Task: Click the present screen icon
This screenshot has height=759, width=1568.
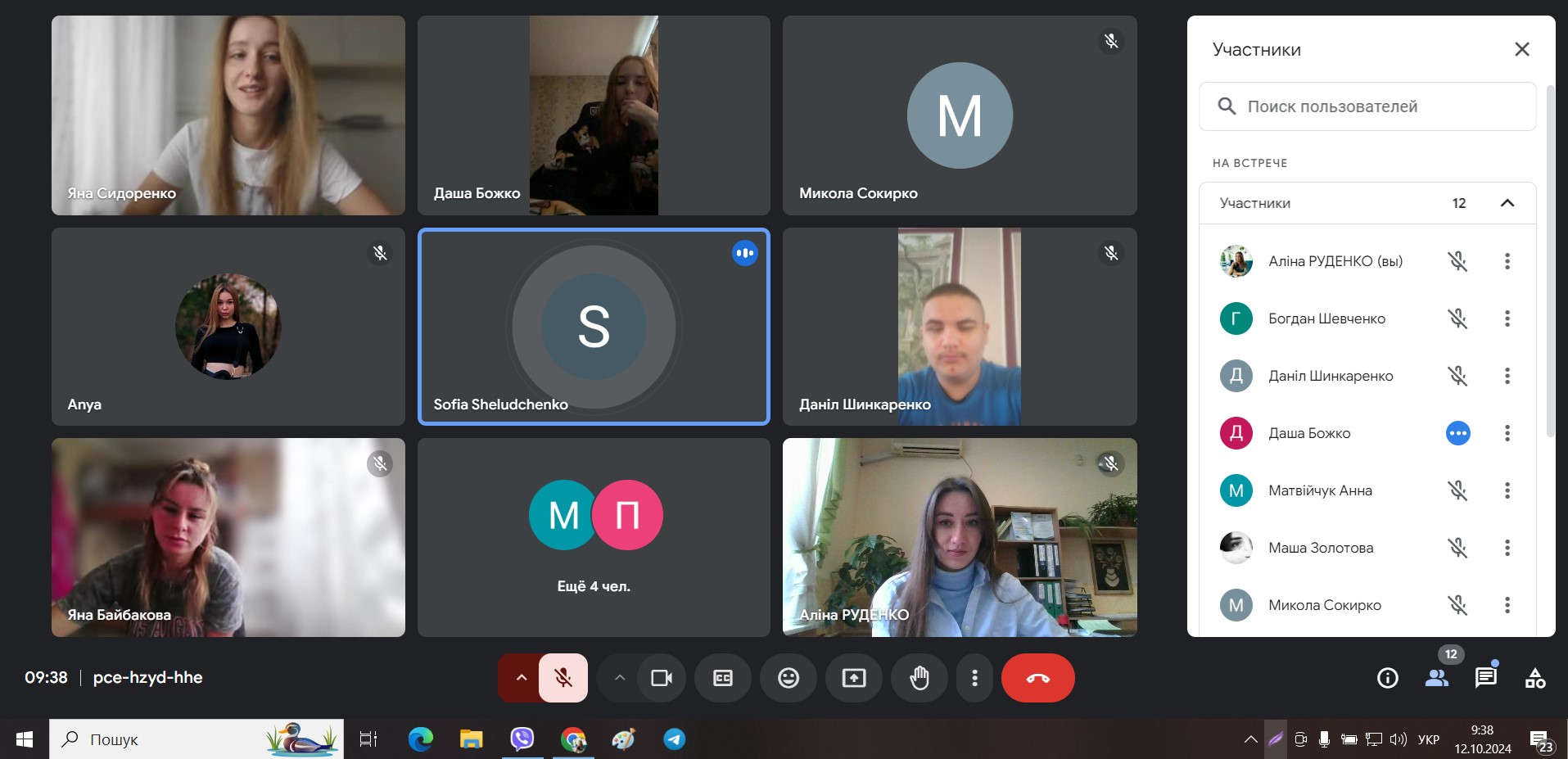Action: coord(853,678)
